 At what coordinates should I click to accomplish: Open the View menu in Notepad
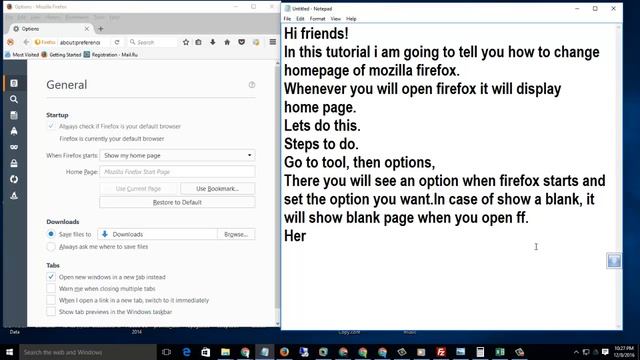336,19
